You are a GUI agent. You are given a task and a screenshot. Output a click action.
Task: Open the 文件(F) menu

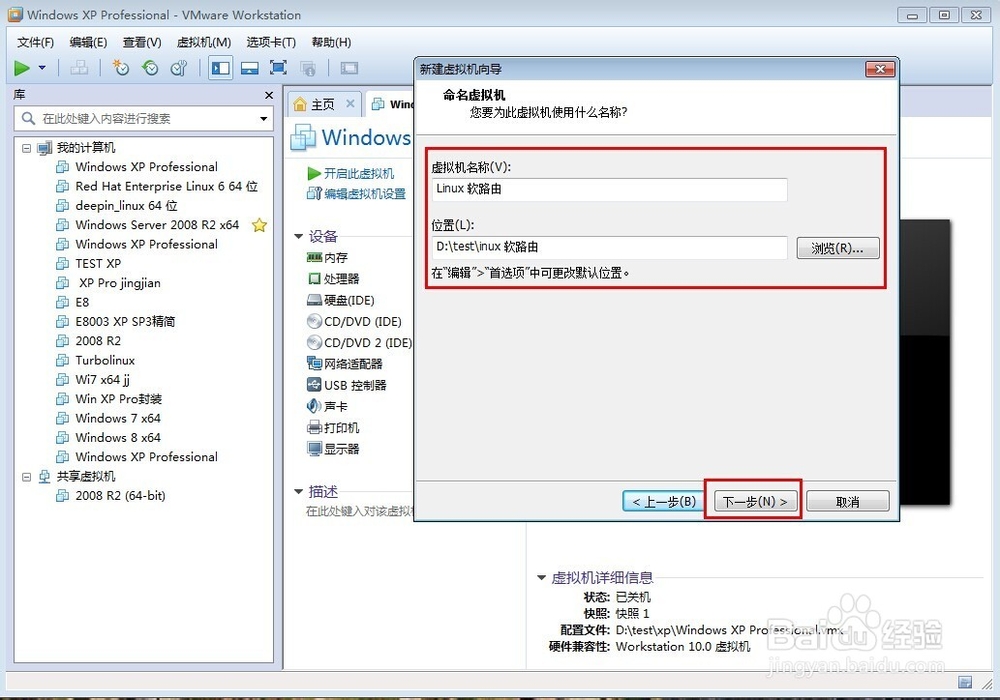coord(36,42)
